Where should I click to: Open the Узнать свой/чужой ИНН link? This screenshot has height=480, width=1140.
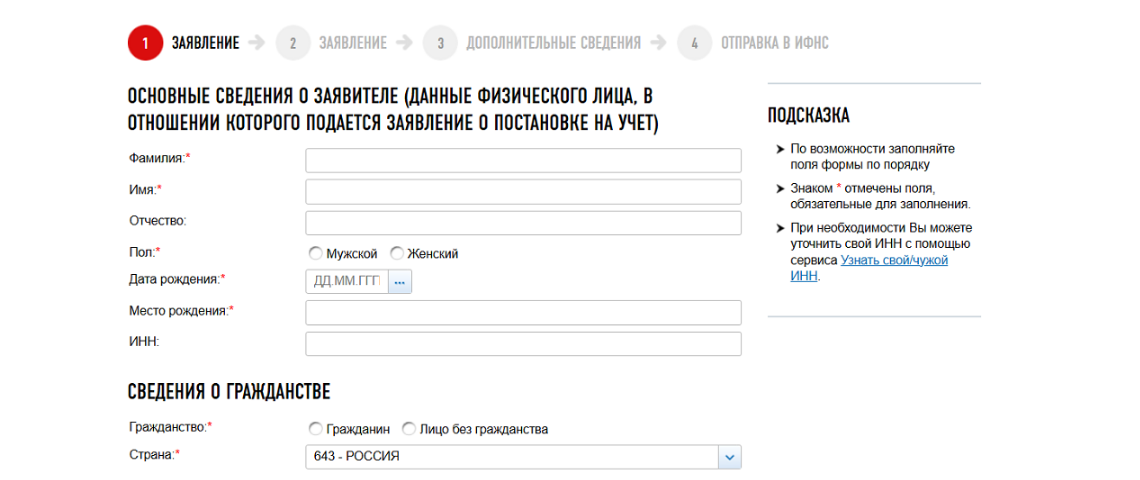point(893,260)
